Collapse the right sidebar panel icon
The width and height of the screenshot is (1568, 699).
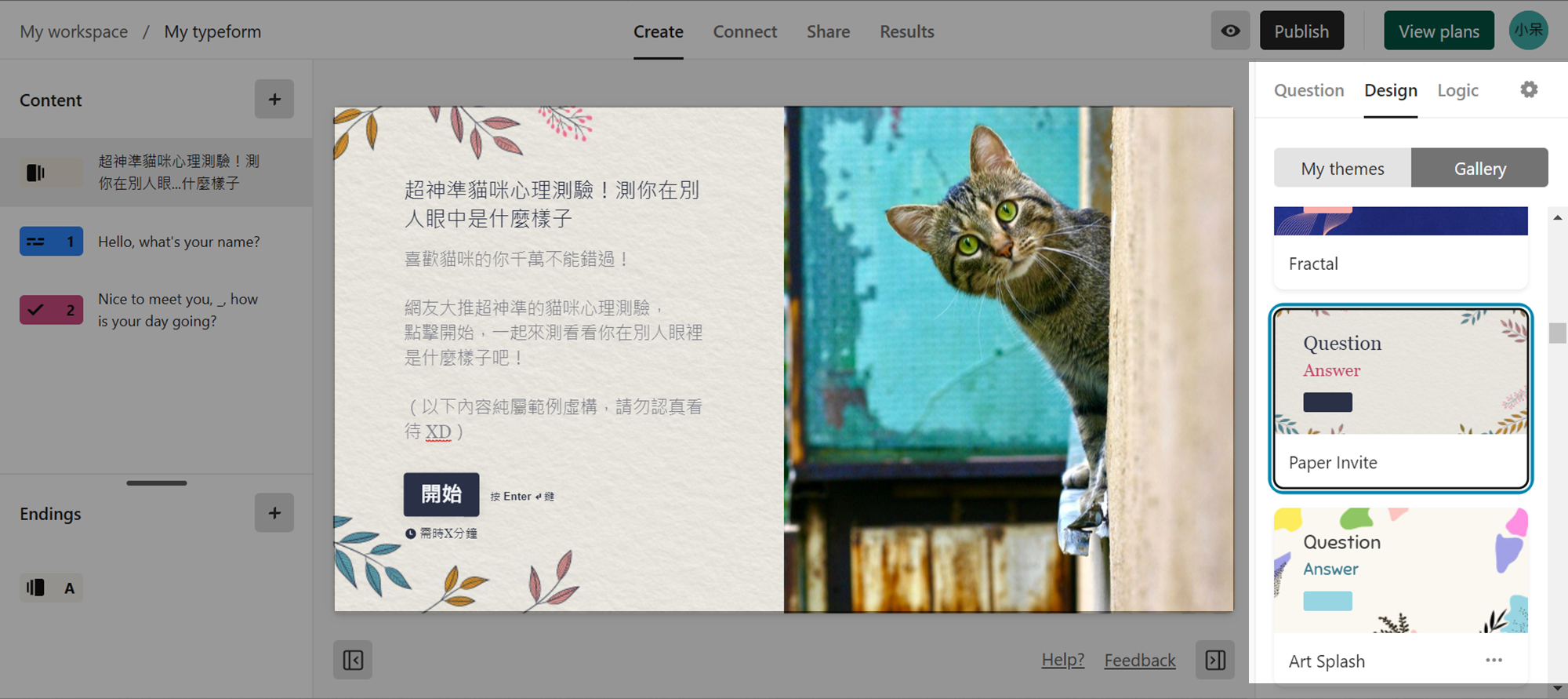click(1215, 661)
